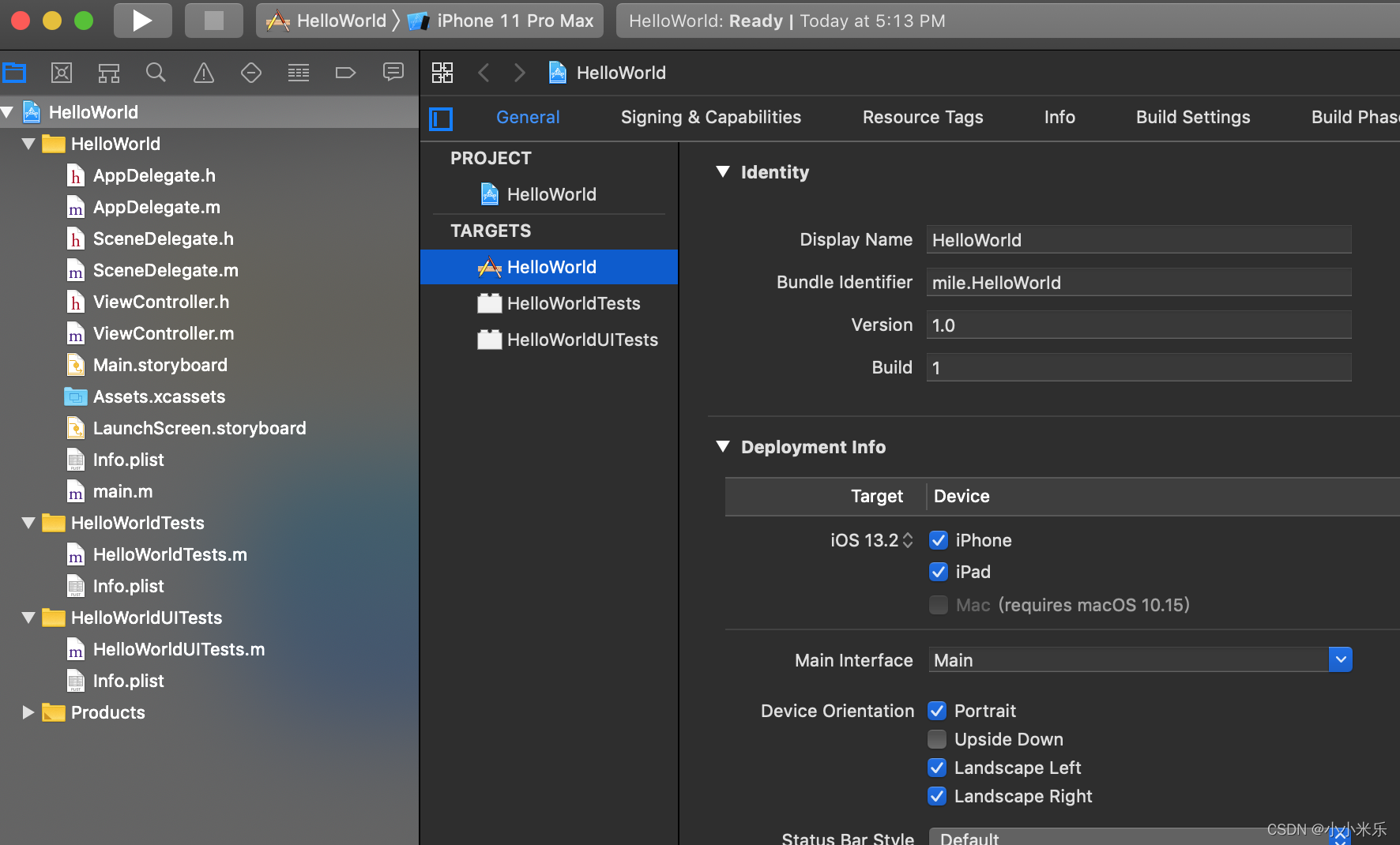
Task: Open HelloWorldUITests.m file
Action: point(179,649)
